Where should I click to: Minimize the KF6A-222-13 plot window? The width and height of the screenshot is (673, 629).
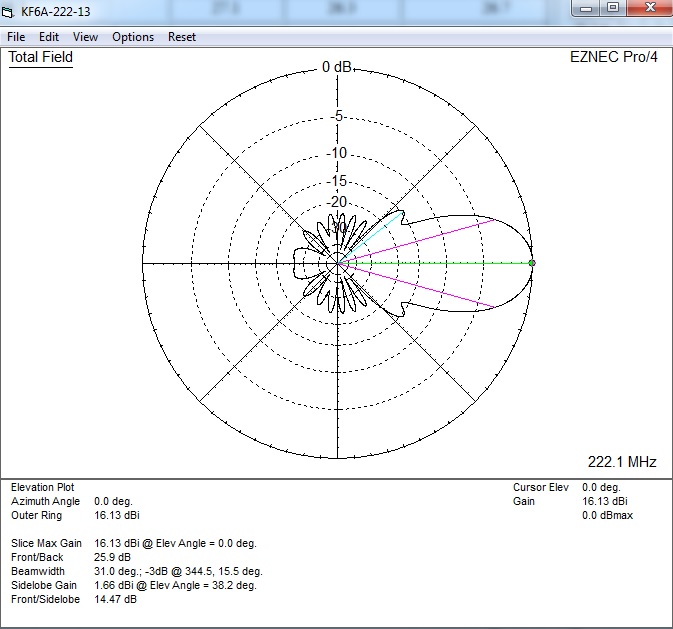587,9
